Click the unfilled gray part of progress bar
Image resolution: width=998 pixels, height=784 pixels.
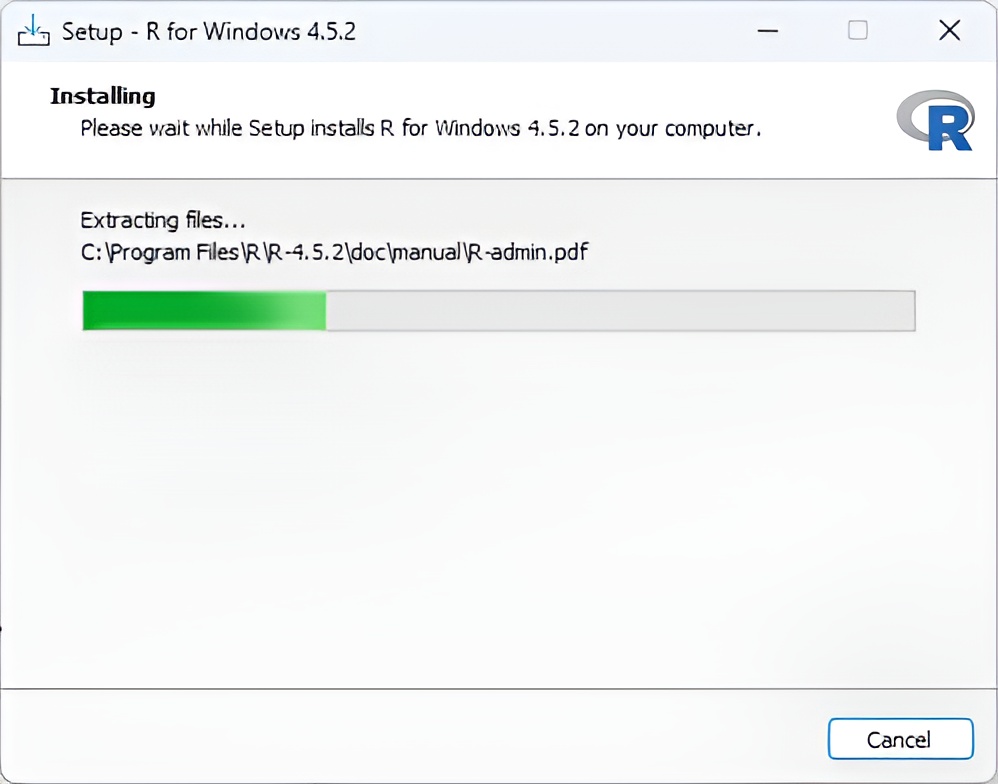620,311
